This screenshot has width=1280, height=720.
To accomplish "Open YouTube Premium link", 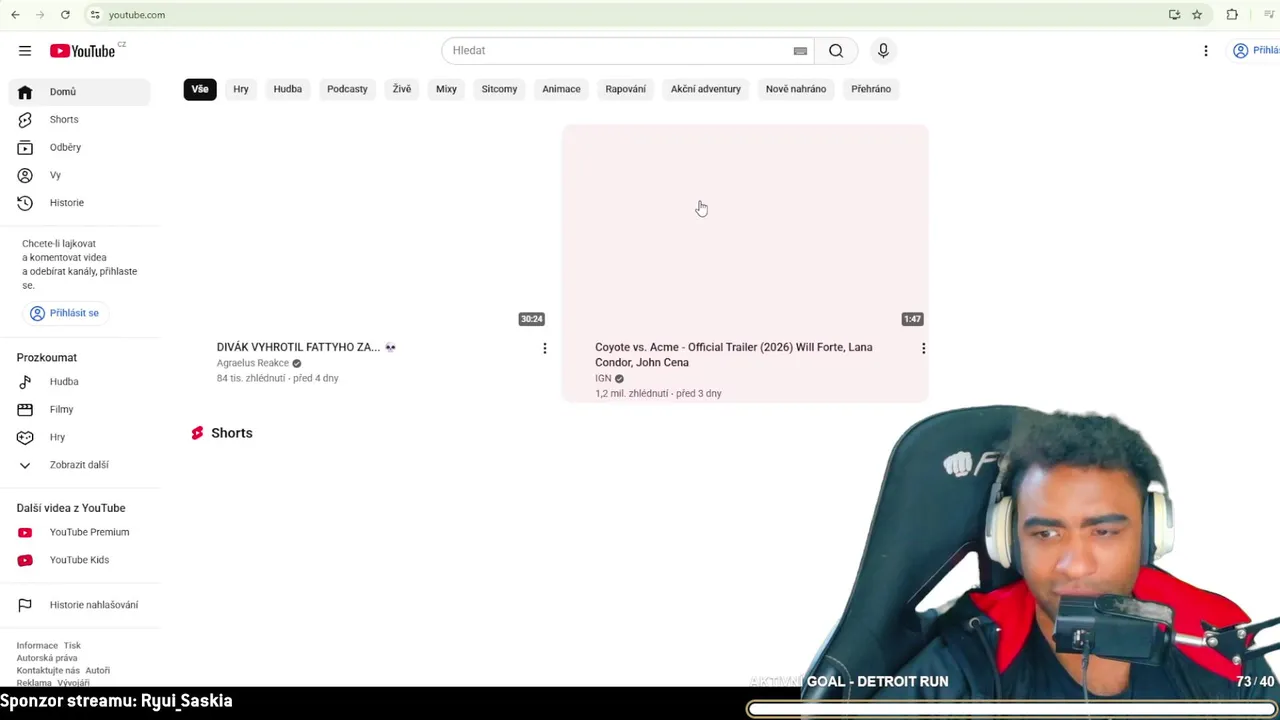I will pyautogui.click(x=80, y=532).
